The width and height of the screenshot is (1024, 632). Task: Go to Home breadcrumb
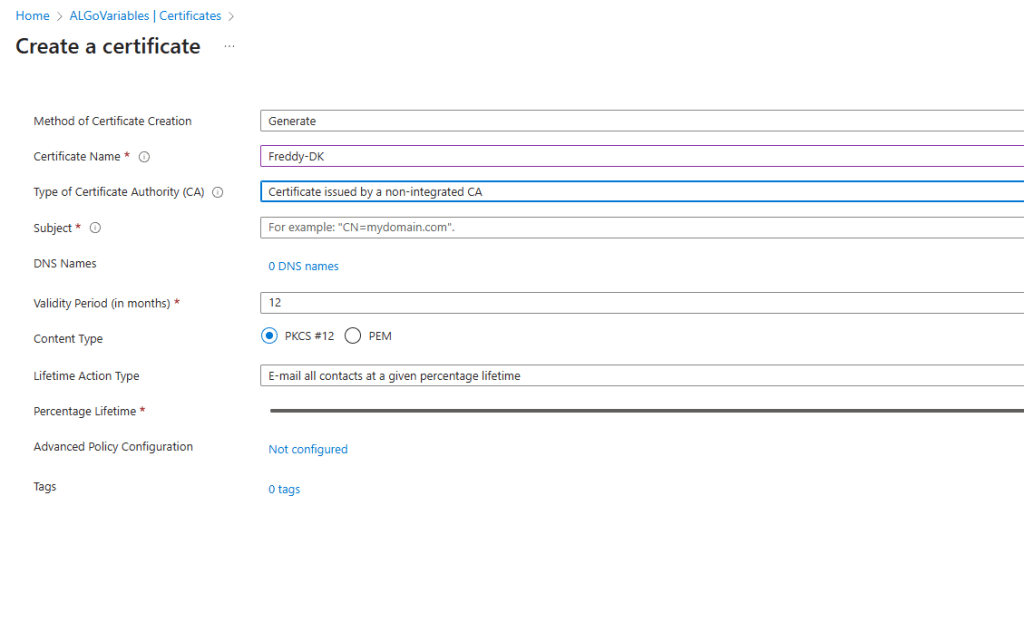(32, 16)
